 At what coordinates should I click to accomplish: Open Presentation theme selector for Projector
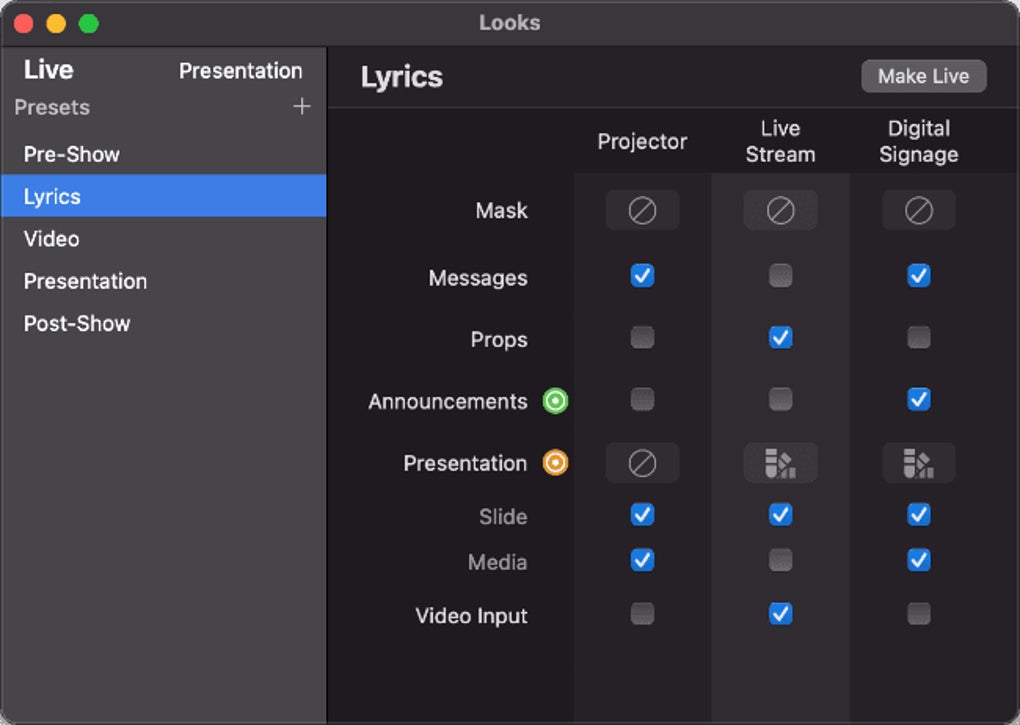[x=642, y=463]
